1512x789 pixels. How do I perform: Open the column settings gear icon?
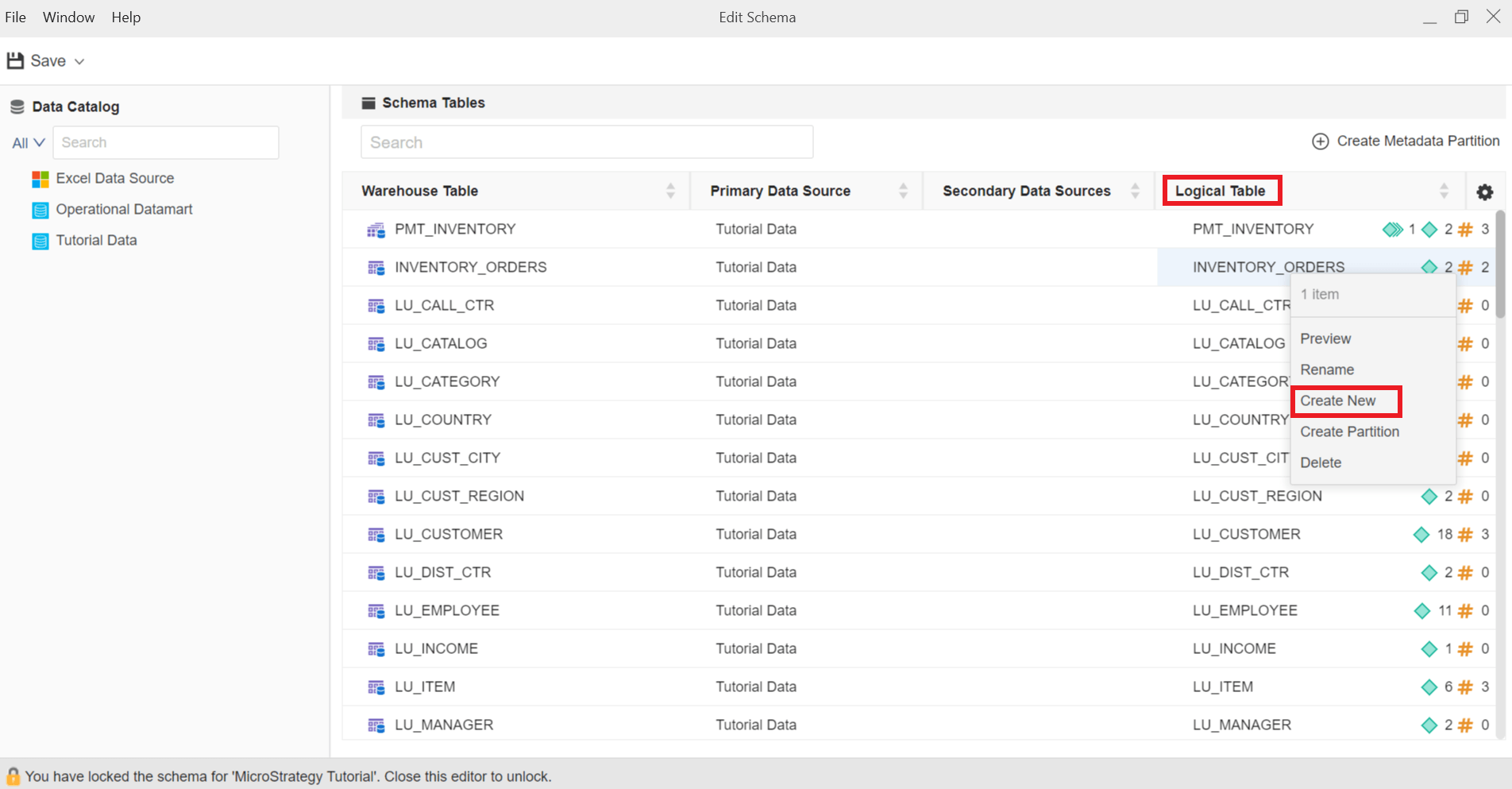[x=1484, y=191]
